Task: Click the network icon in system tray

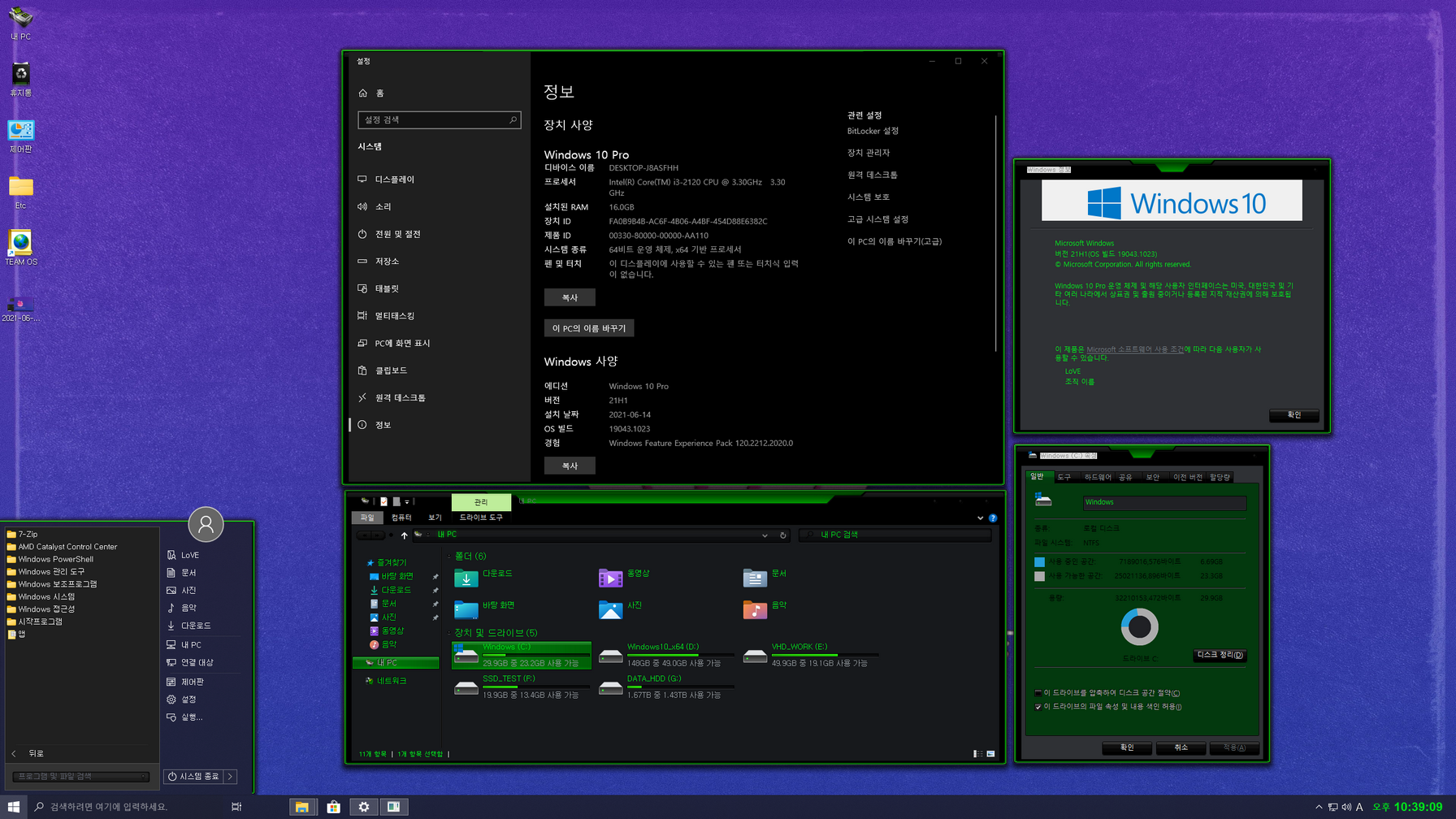Action: [x=1332, y=807]
